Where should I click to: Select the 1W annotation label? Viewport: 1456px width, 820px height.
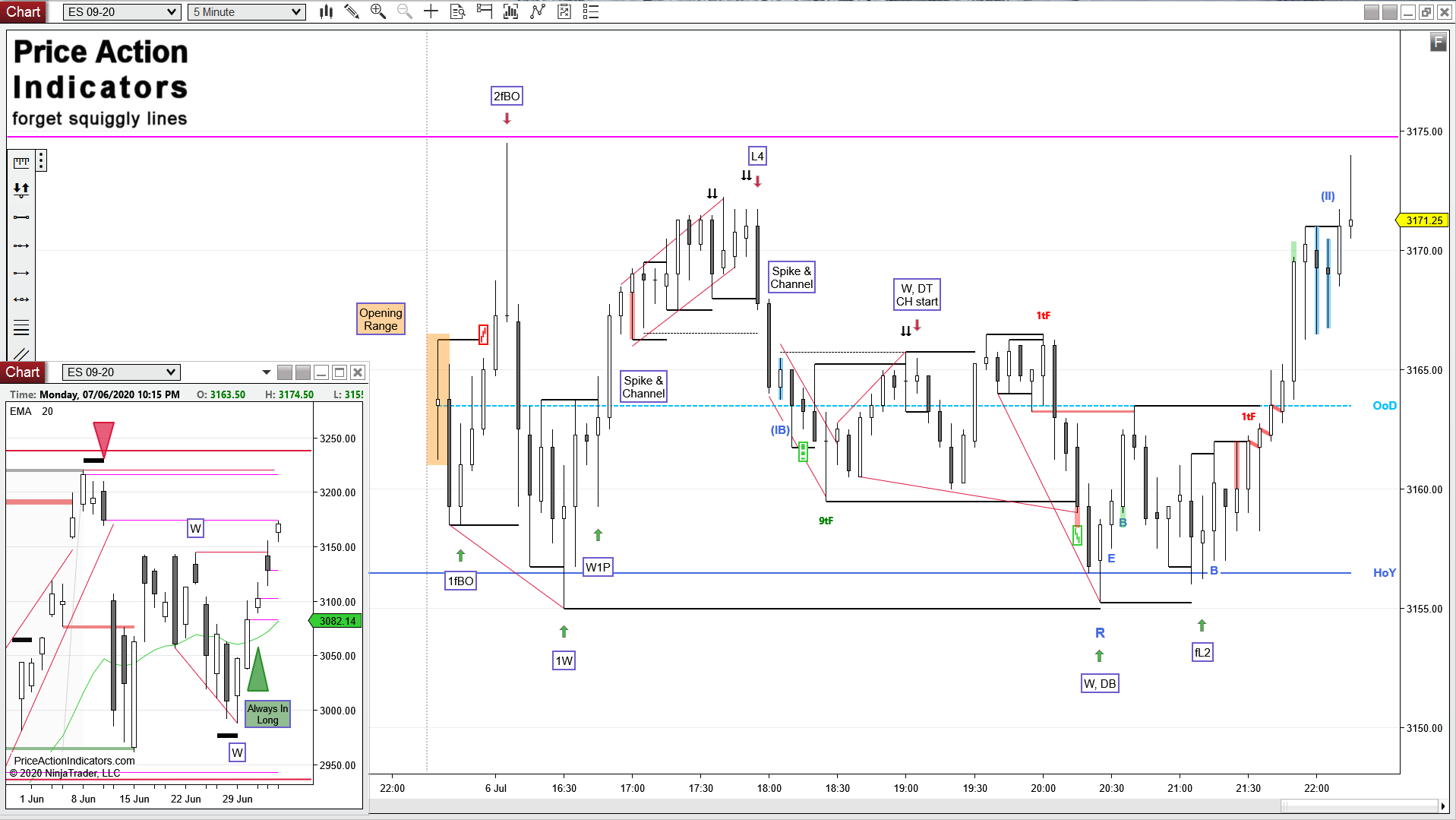(x=564, y=660)
